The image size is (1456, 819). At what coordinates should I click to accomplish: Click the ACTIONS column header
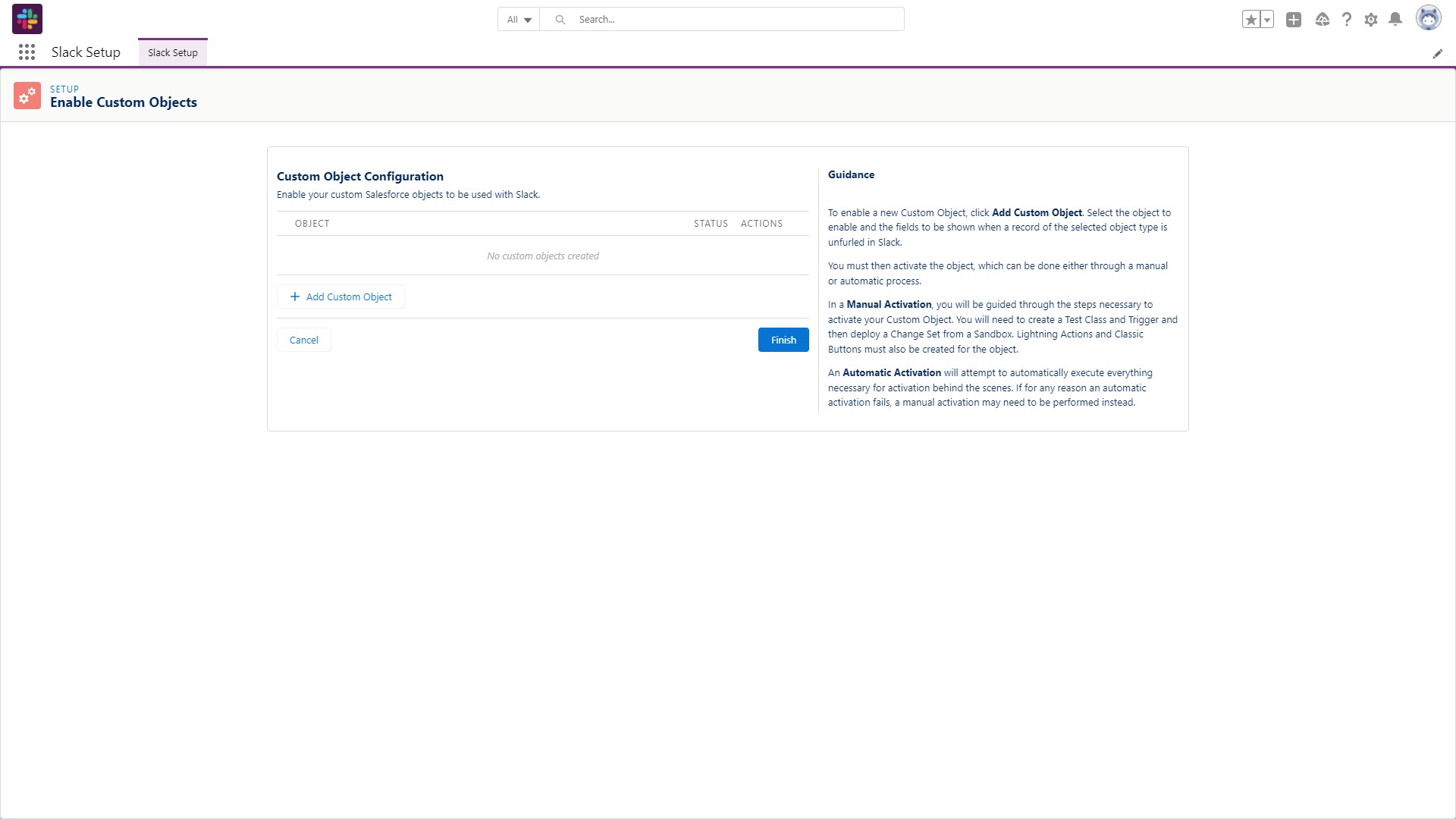[x=761, y=224]
